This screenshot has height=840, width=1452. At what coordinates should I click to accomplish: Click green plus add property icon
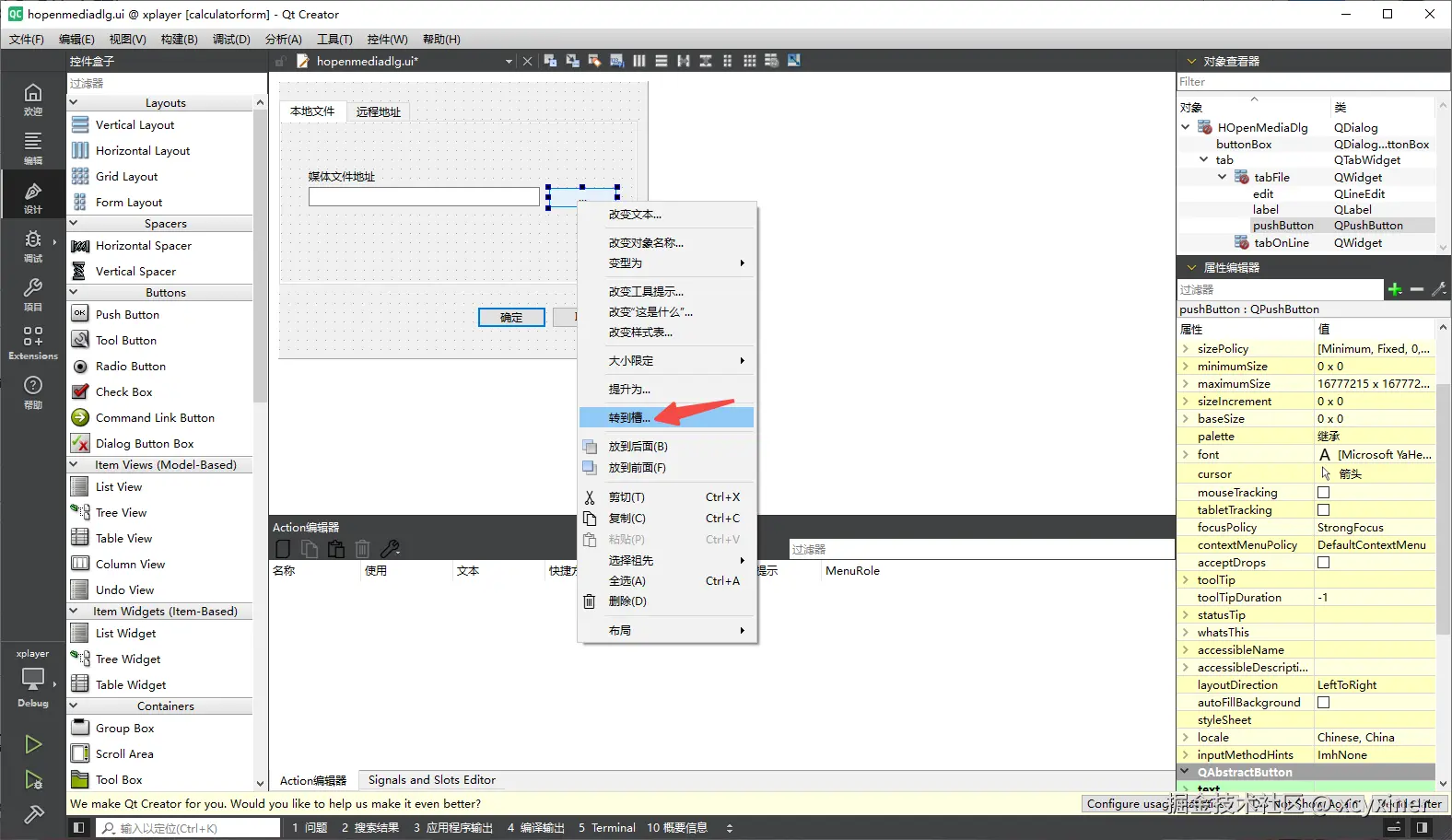click(1395, 289)
